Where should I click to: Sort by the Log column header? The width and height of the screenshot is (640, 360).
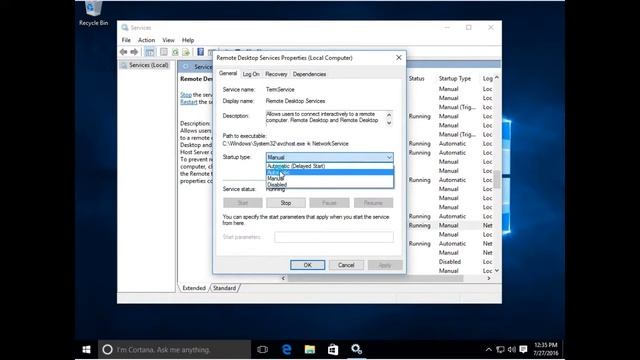(x=488, y=78)
